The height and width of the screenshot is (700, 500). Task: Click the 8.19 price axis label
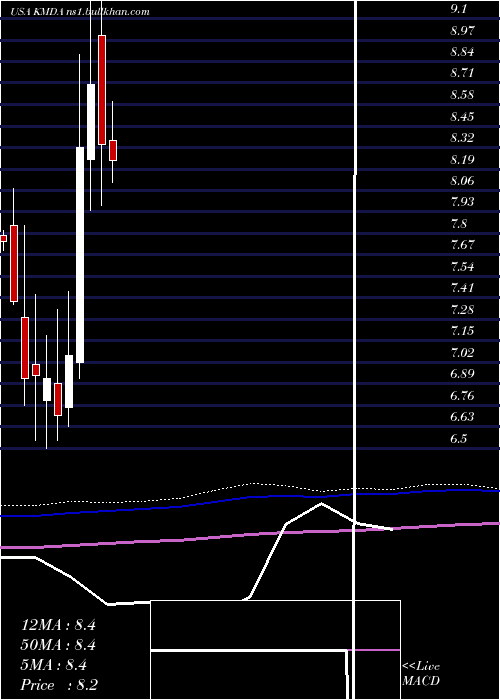pyautogui.click(x=462, y=159)
